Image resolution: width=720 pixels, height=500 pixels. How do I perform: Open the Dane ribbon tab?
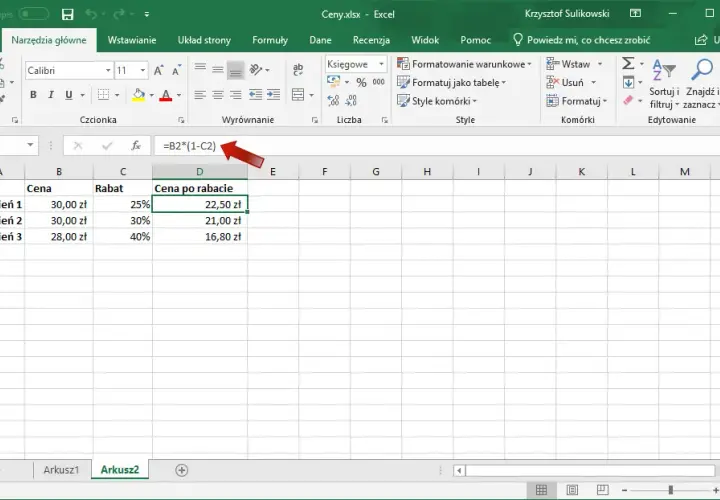320,40
